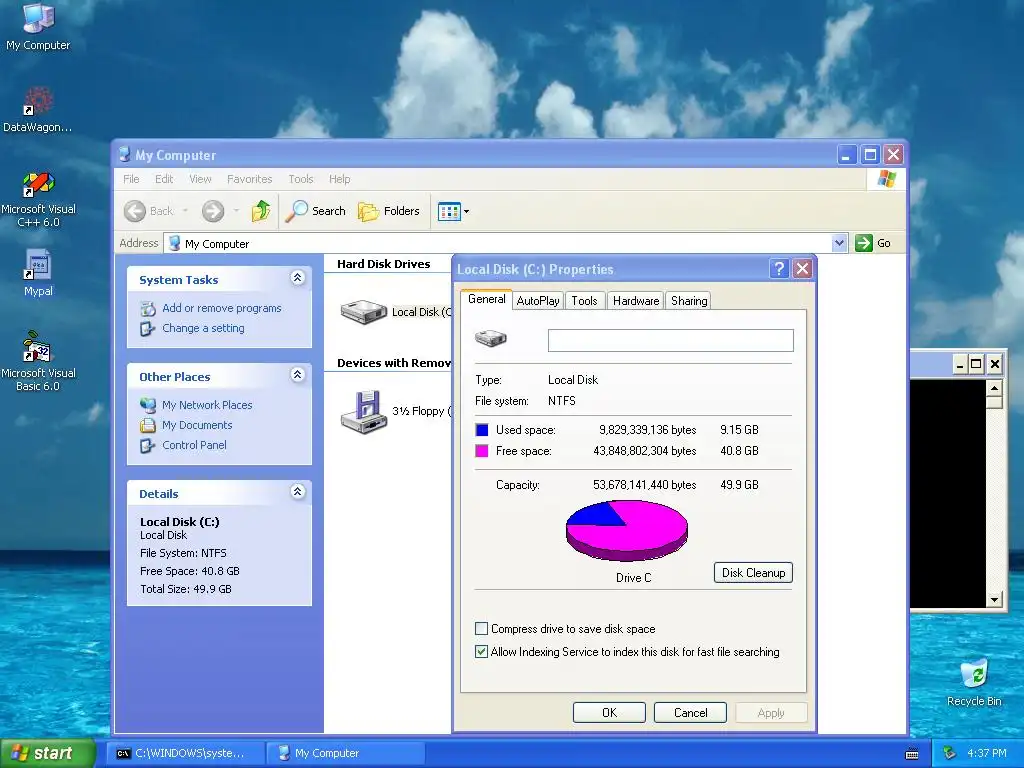
Task: Open the View menu
Action: pos(200,179)
